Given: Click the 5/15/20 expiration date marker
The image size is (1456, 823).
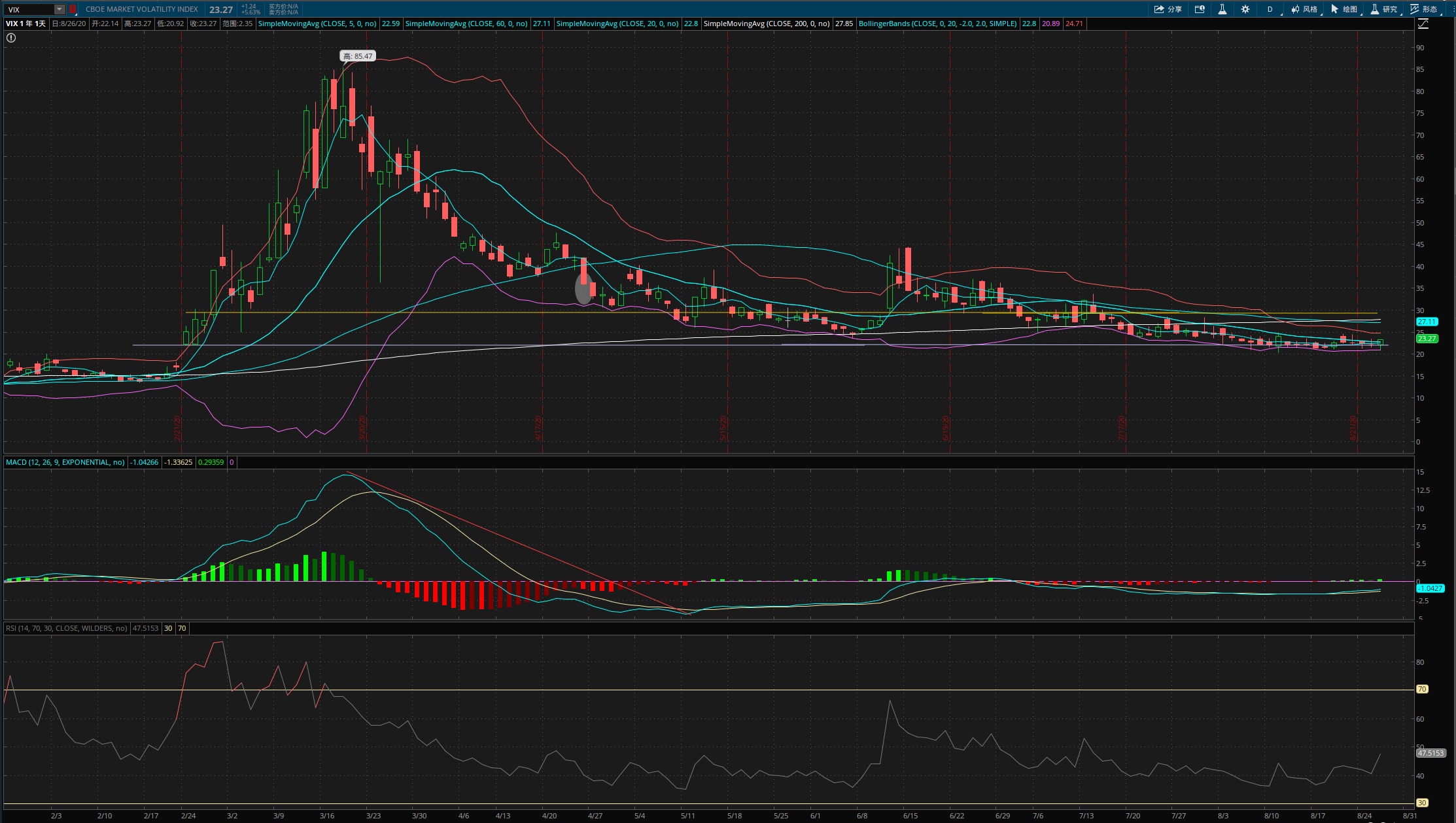Looking at the screenshot, I should coord(724,428).
